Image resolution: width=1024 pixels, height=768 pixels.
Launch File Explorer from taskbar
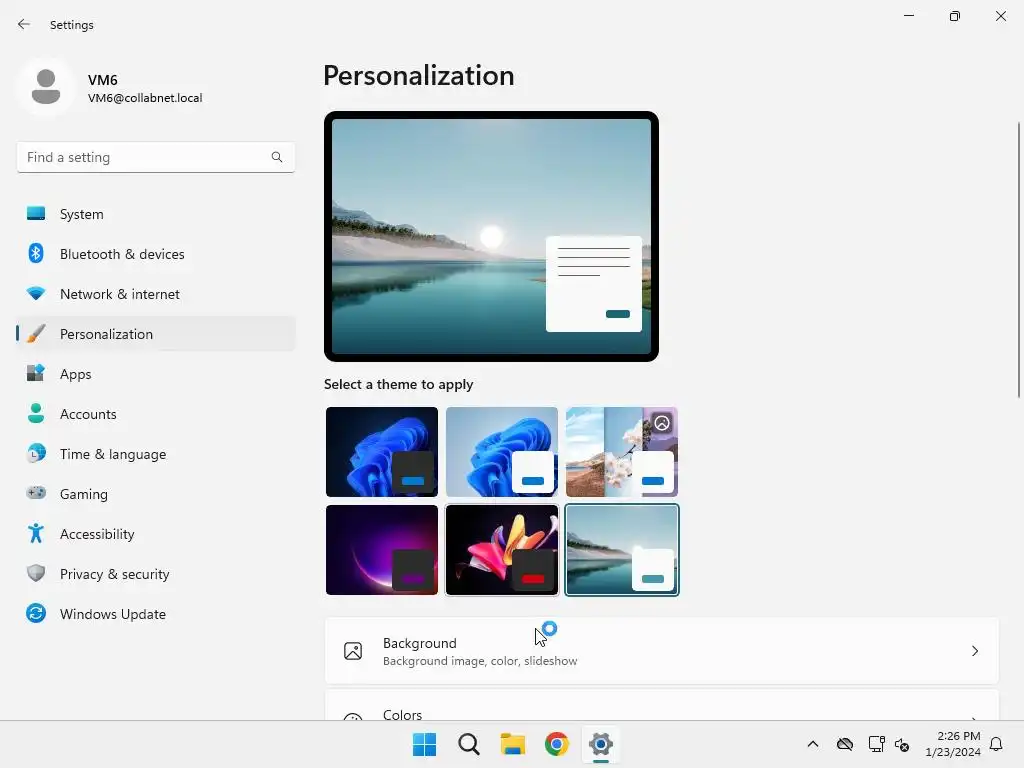(x=513, y=744)
